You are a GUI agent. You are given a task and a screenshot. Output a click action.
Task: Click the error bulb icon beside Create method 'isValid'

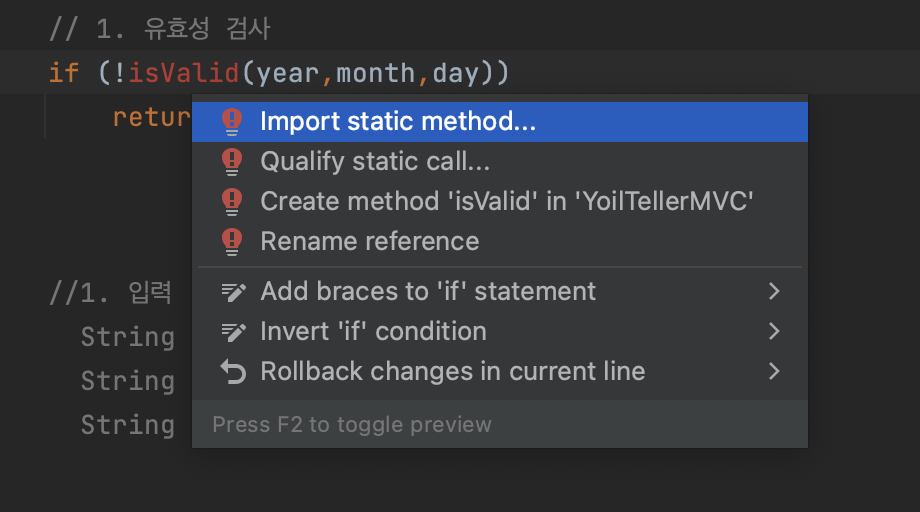pos(232,201)
